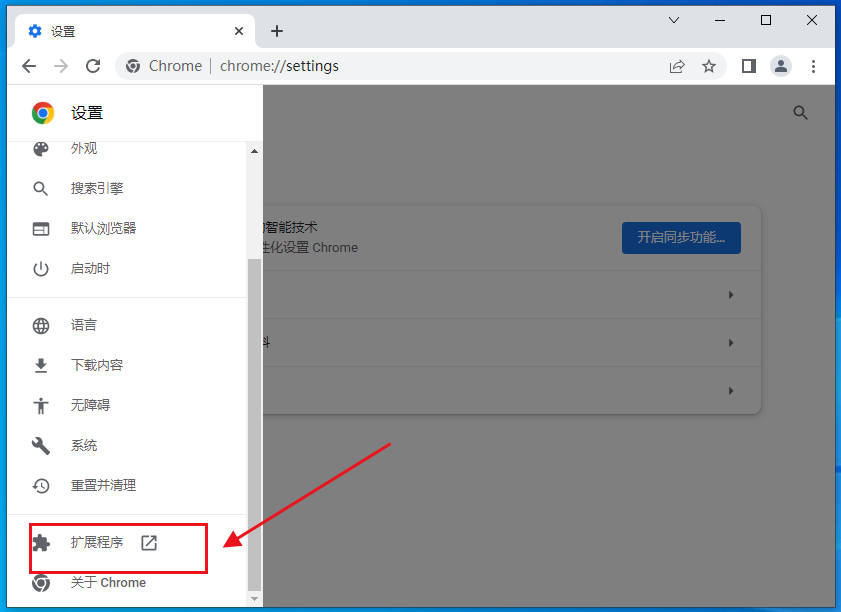This screenshot has height=612, width=841.
Task: Click the browser window icon for 默认浏览器
Action: click(41, 228)
